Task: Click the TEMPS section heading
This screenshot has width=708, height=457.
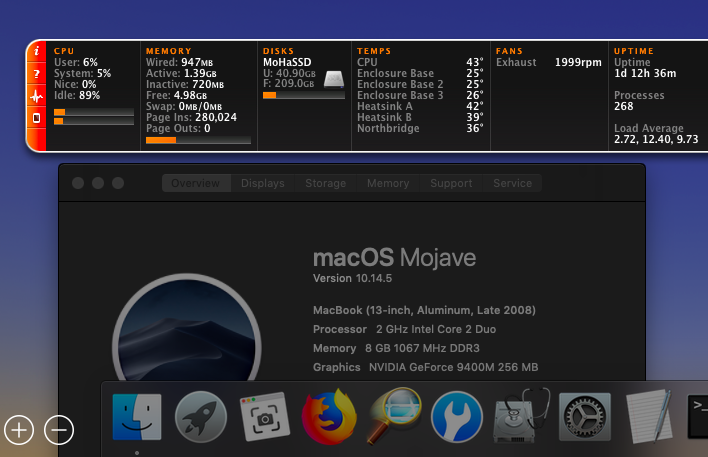Action: 374,51
